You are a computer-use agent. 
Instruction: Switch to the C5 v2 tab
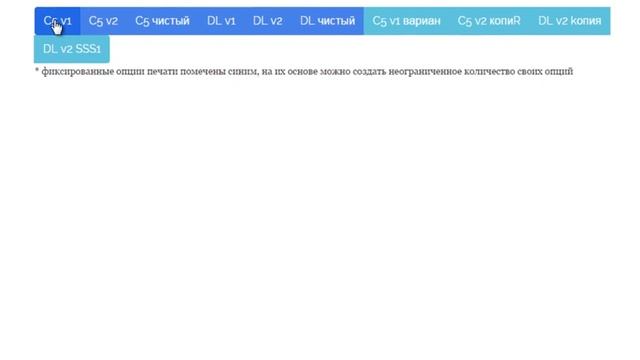103,21
